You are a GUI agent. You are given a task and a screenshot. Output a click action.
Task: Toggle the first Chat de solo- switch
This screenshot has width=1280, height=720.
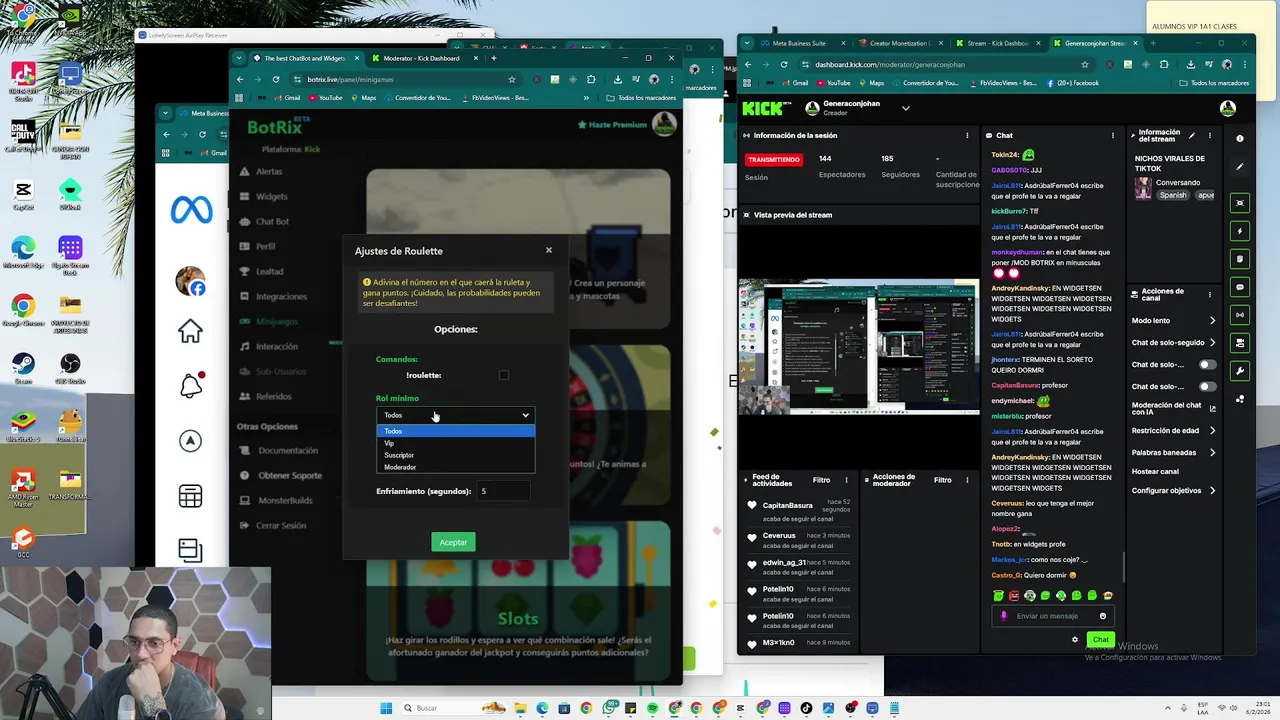pos(1208,365)
